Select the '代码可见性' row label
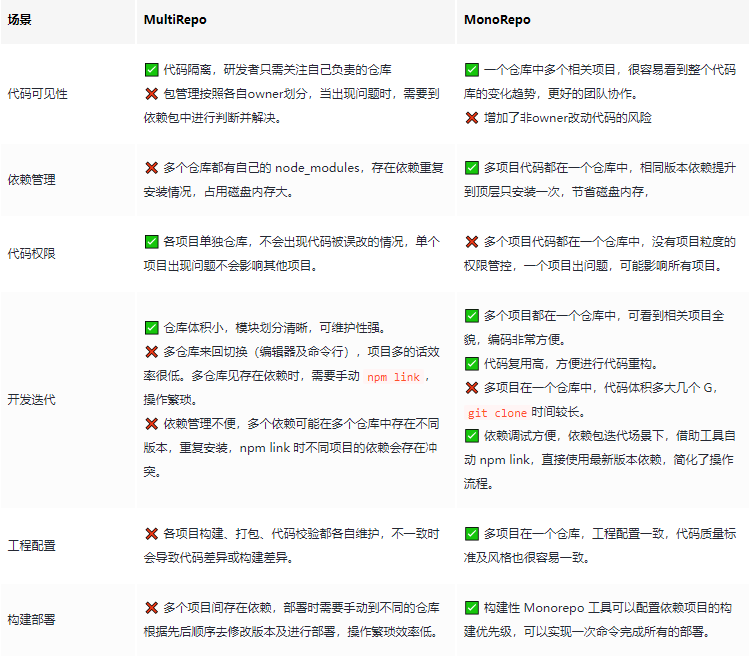Viewport: 749px width, 657px height. (37, 94)
